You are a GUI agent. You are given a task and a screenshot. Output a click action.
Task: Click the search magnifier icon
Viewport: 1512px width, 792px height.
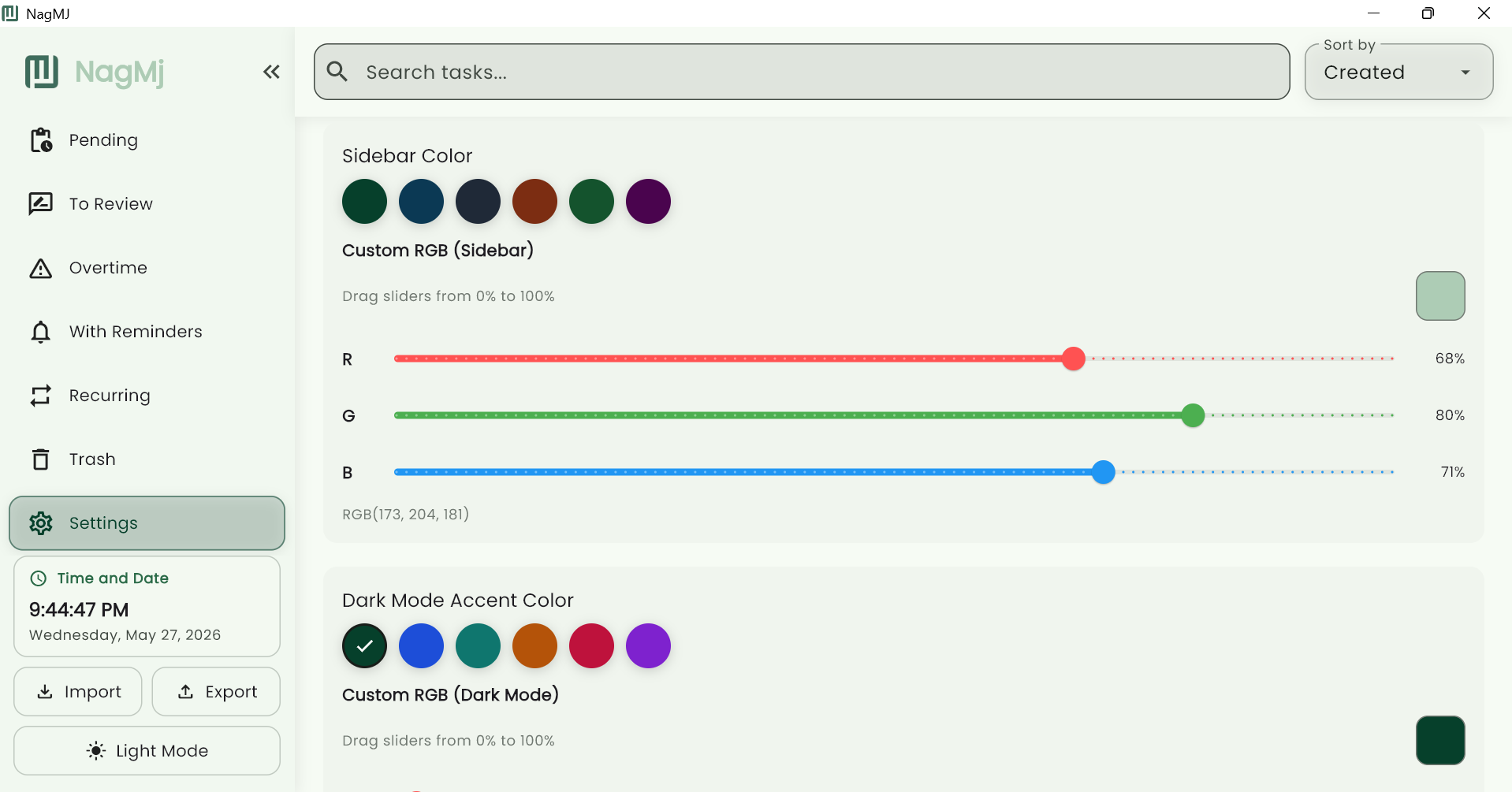pyautogui.click(x=337, y=72)
